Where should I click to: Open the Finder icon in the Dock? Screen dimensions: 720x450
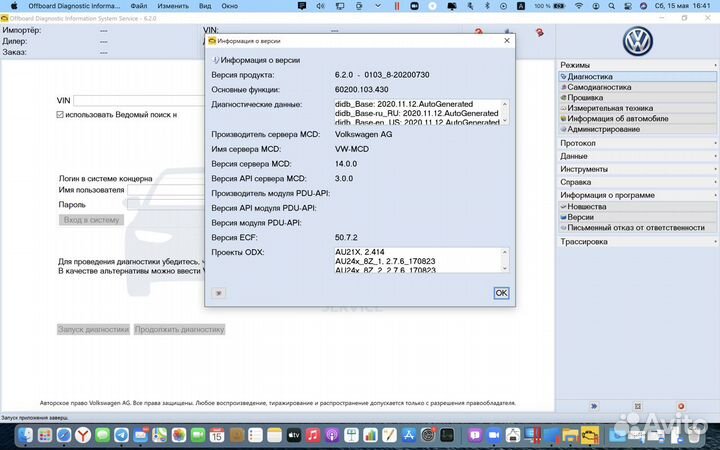[x=25, y=434]
